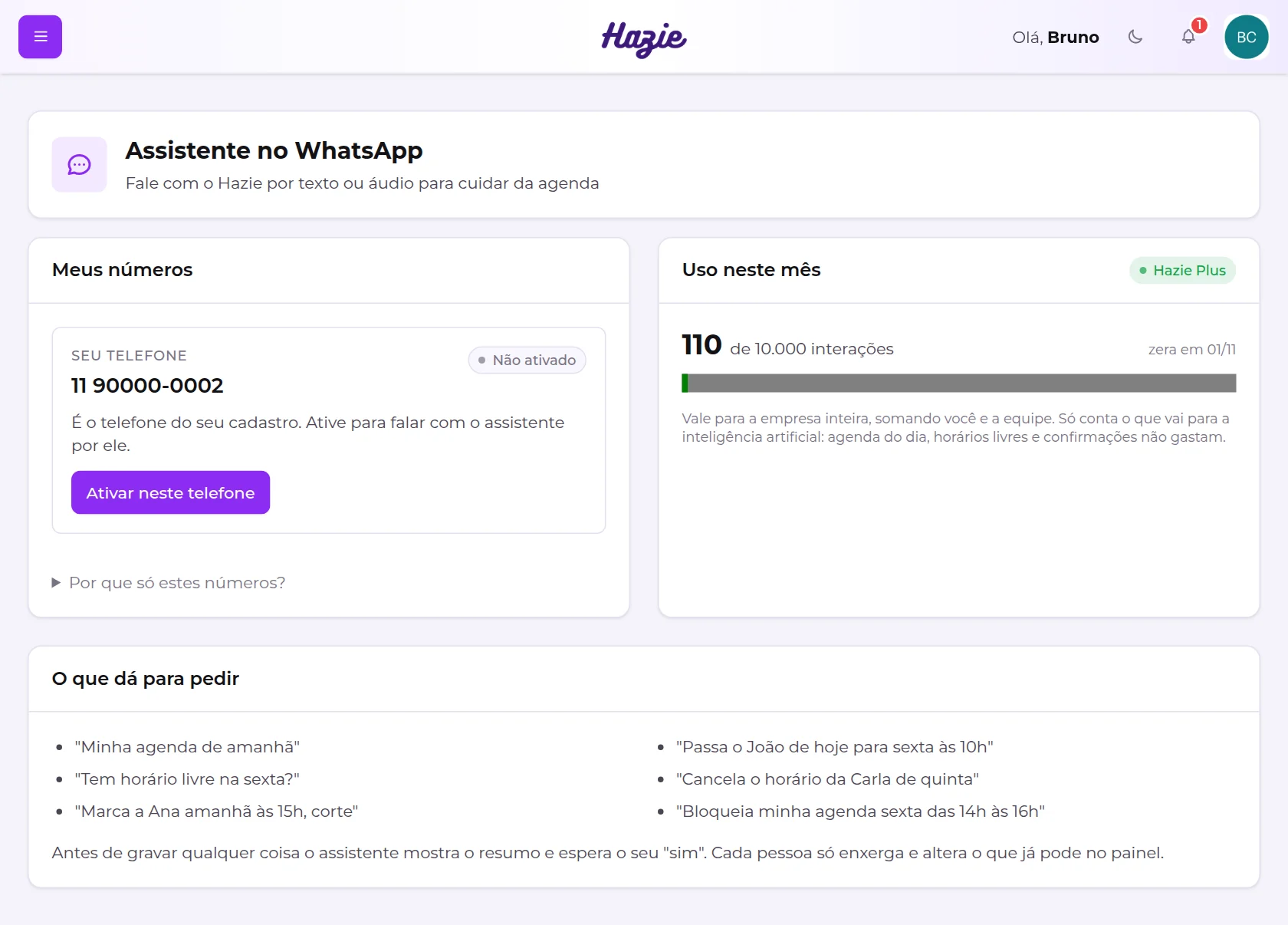Click the Não ativado status badge

[527, 360]
